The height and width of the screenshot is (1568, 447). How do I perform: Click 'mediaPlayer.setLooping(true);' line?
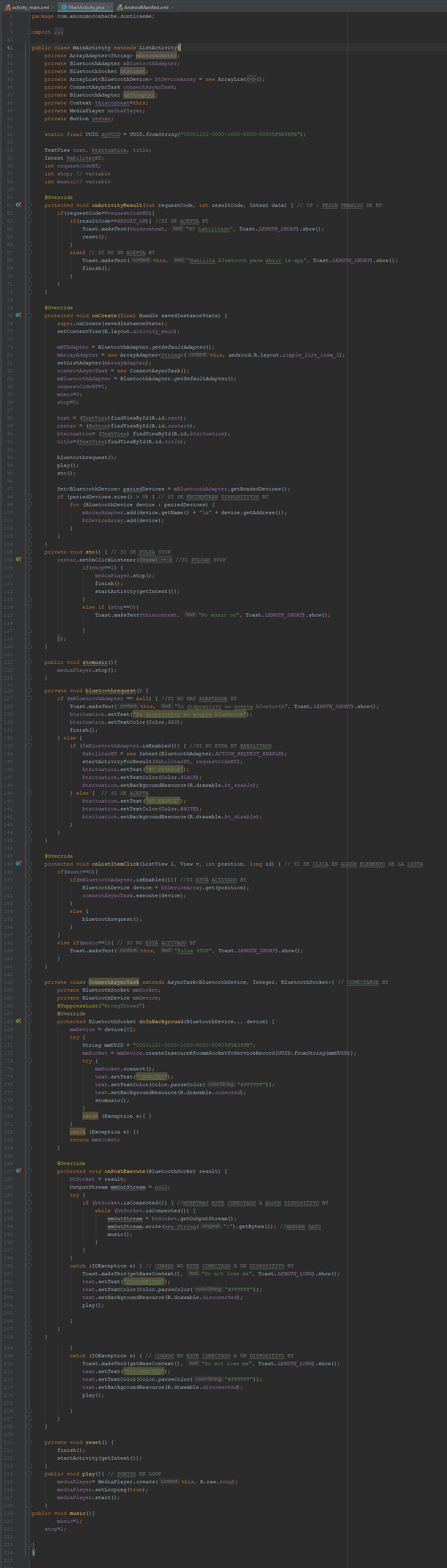(102, 1490)
